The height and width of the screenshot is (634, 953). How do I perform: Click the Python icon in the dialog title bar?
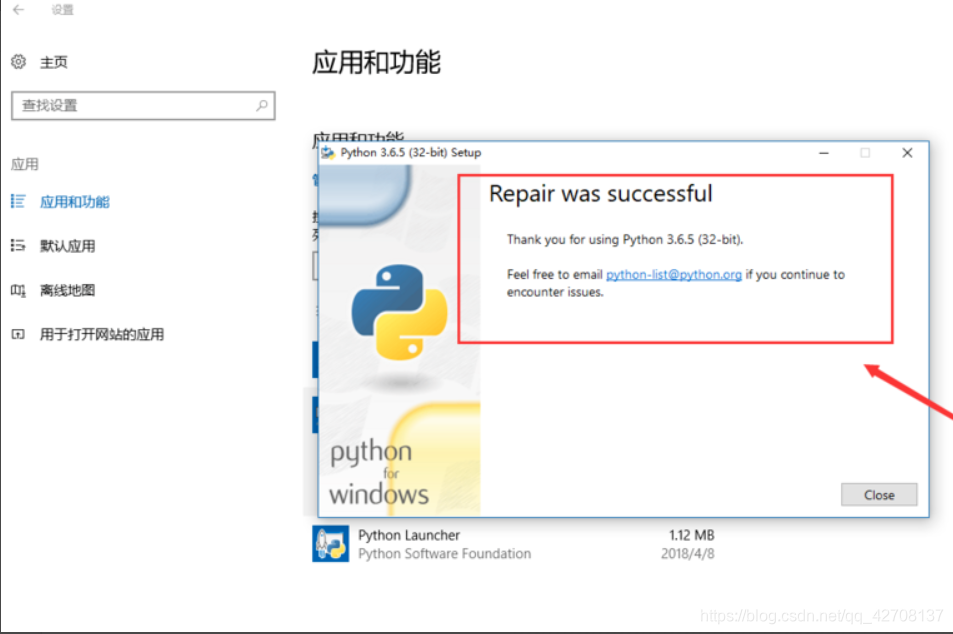coord(327,152)
